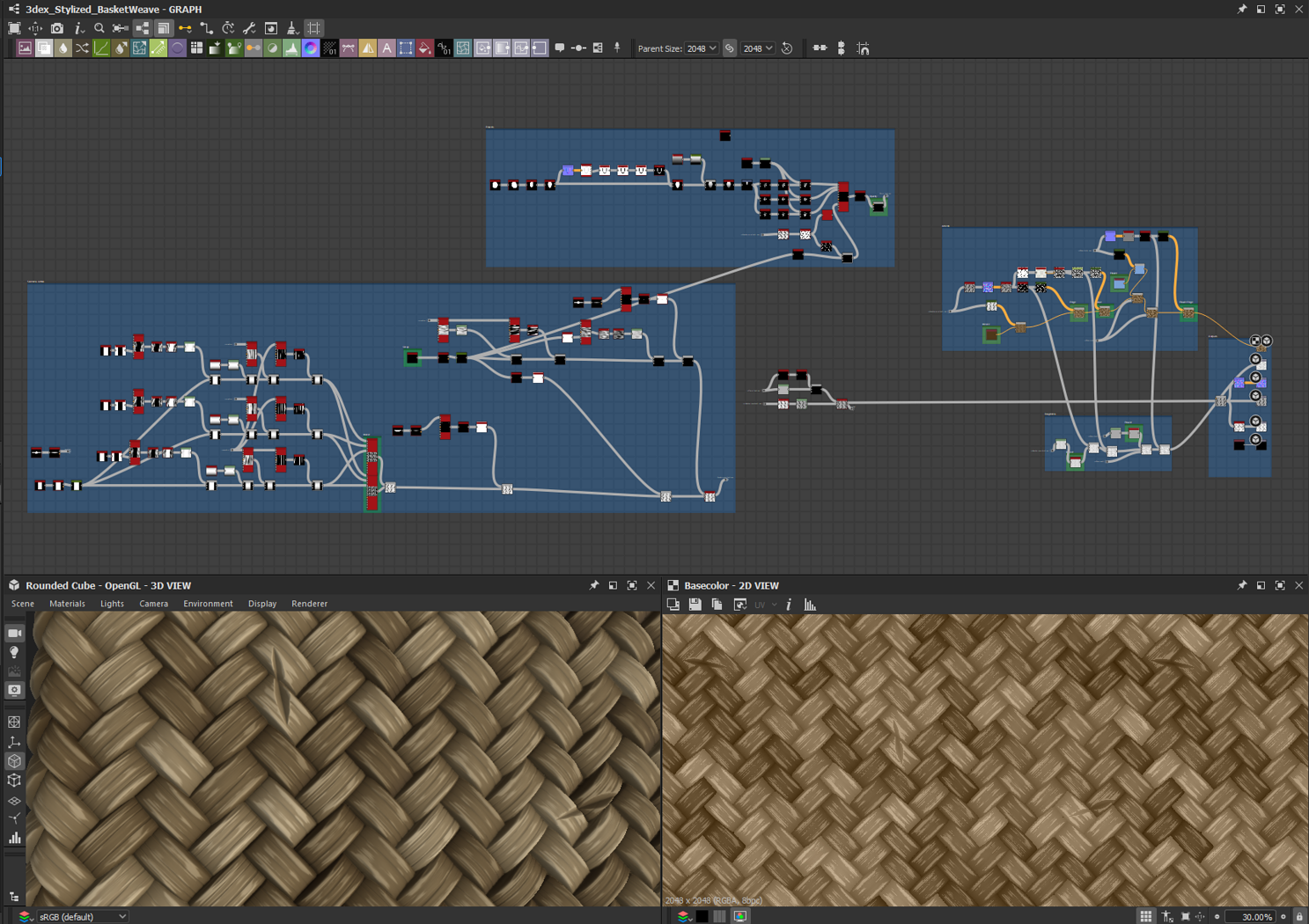Add a Normal node with the purple sphere icon
1309x924 pixels.
[177, 48]
